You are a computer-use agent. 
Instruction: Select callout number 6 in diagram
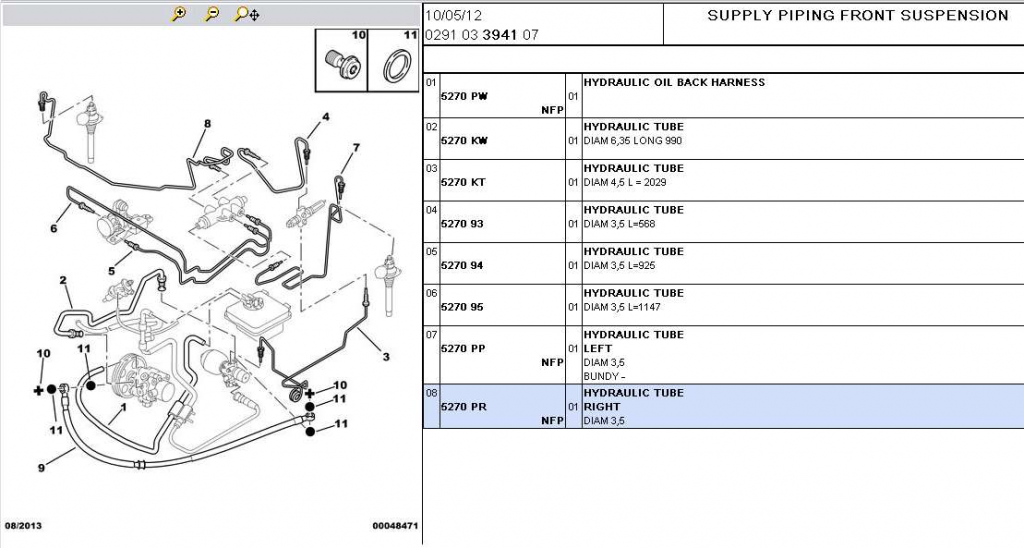[54, 228]
